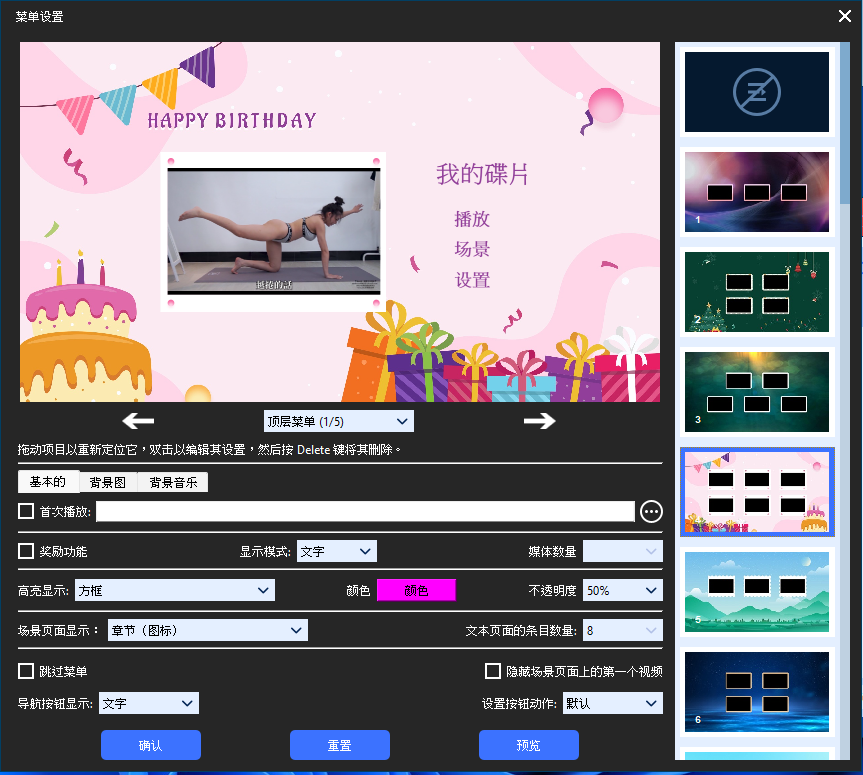
Task: Select template 5 with green mountains
Action: coord(757,591)
